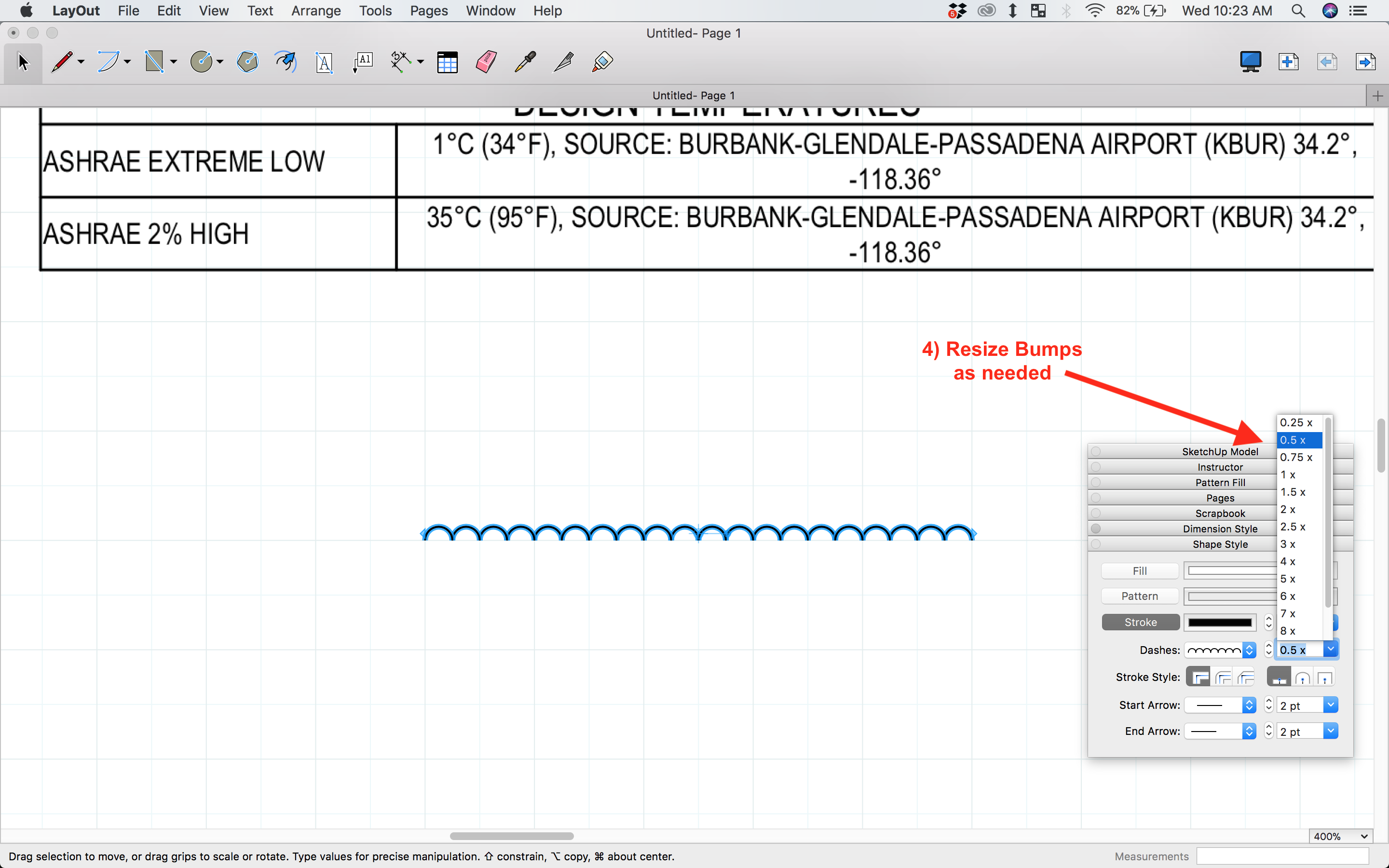Start Presentation with monitor icon

click(x=1250, y=62)
